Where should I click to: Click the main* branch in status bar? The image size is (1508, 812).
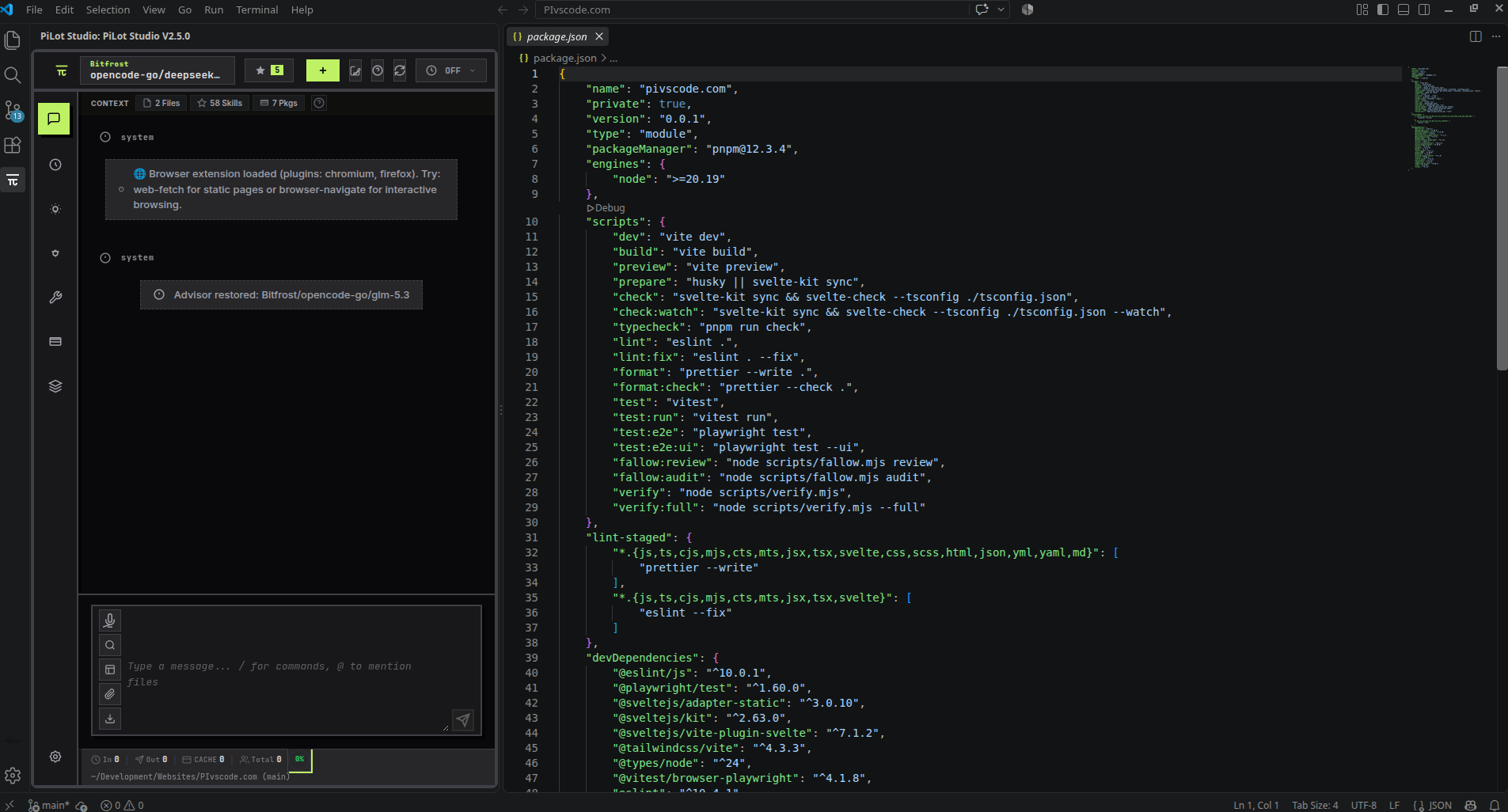tap(49, 805)
